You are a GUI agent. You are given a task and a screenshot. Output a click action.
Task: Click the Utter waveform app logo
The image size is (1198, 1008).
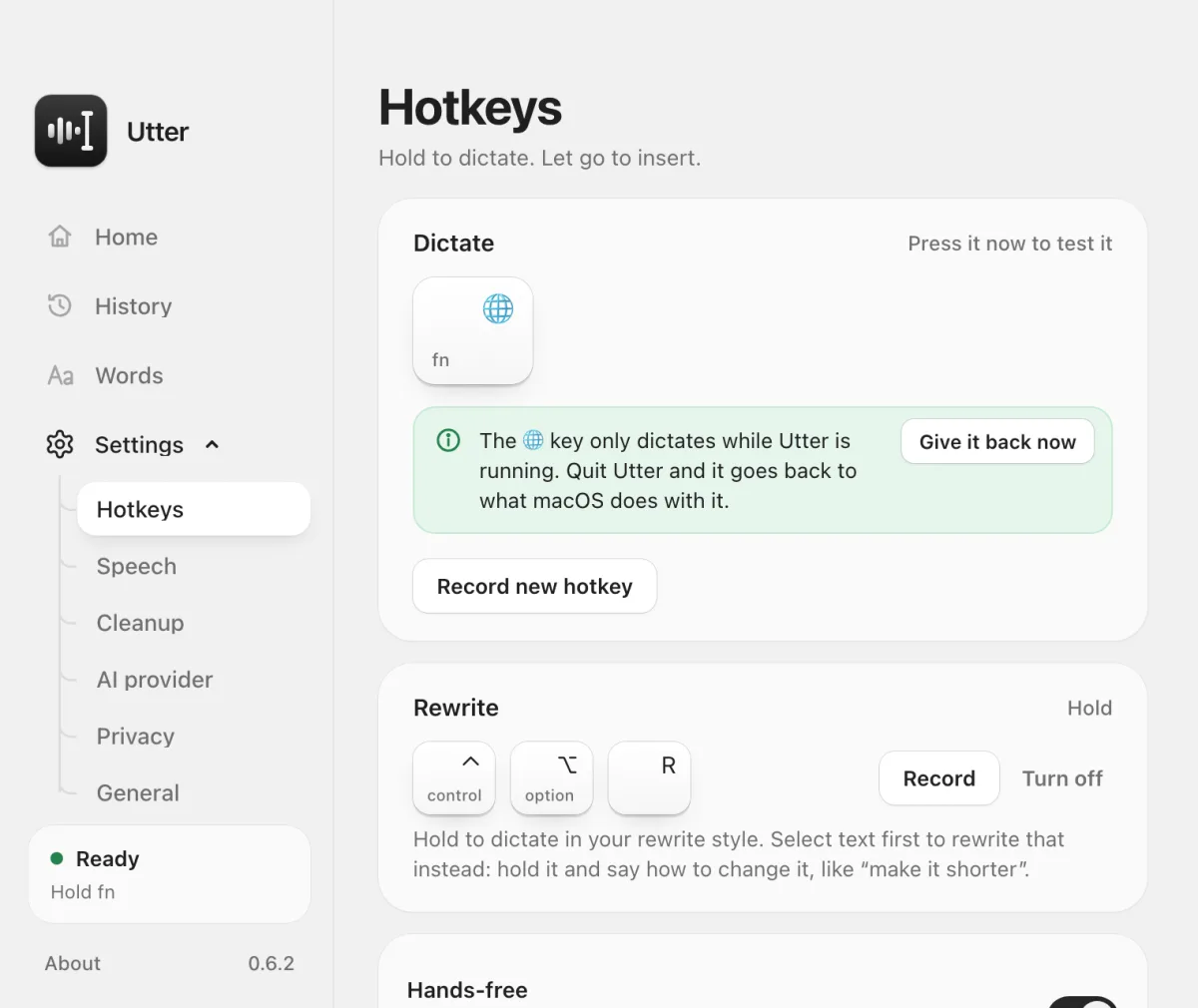tap(71, 131)
